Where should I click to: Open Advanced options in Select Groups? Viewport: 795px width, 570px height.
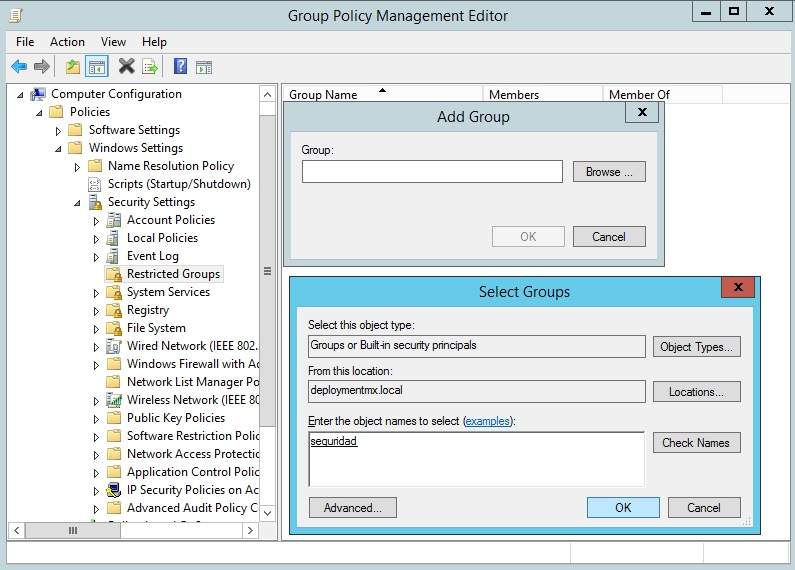click(352, 508)
